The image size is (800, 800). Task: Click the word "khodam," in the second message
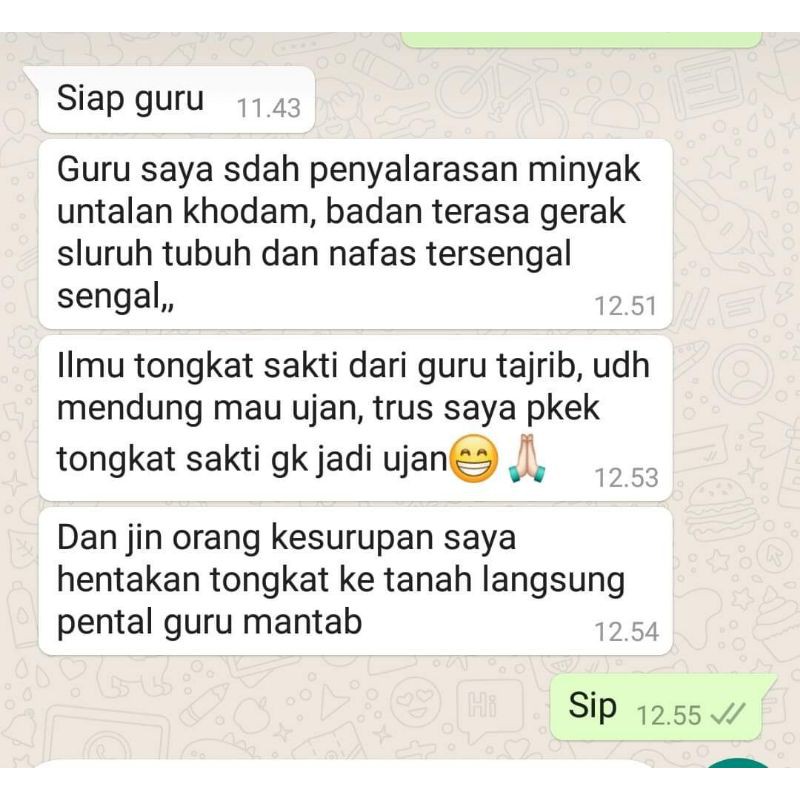pyautogui.click(x=250, y=211)
